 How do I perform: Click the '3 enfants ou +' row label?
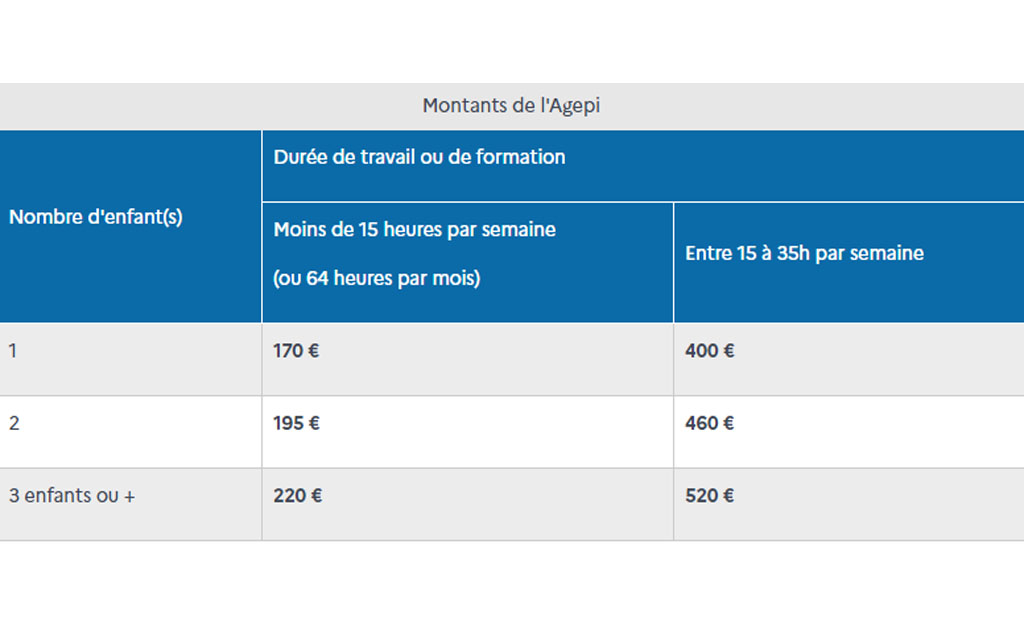pos(72,496)
